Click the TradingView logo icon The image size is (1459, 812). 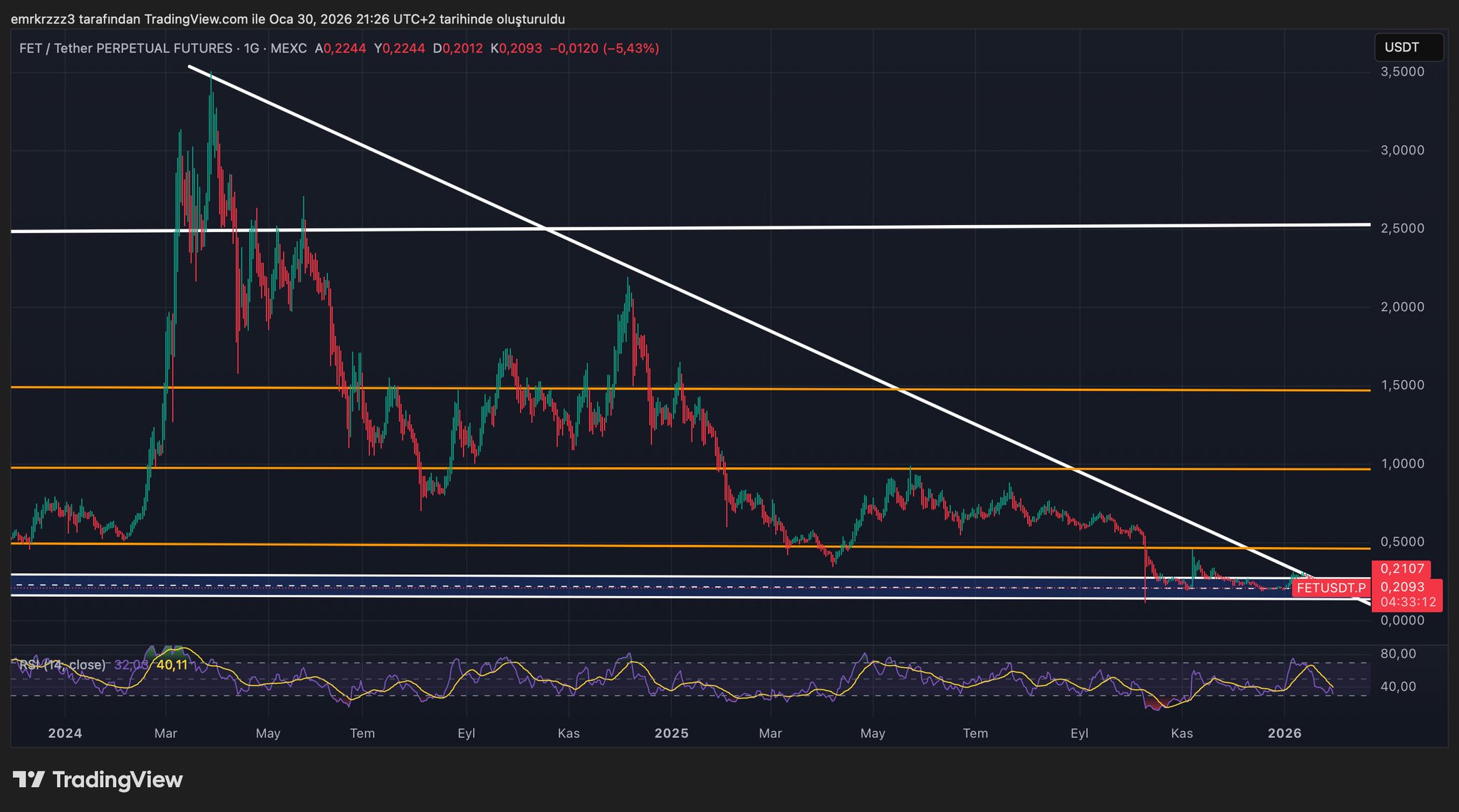[x=29, y=779]
